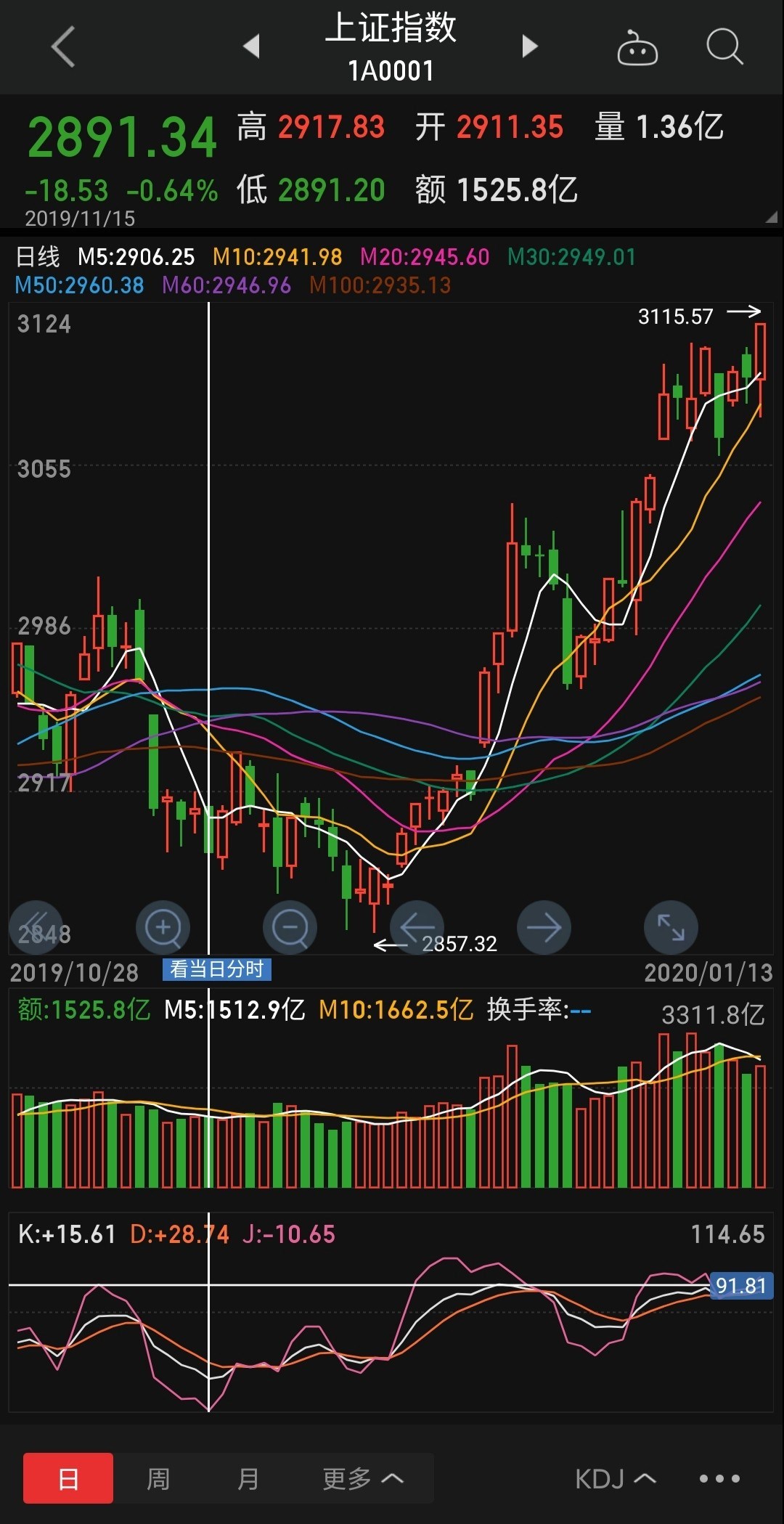Expand quote details via corner triangle
Viewport: 784px width, 1524px height.
[x=771, y=217]
